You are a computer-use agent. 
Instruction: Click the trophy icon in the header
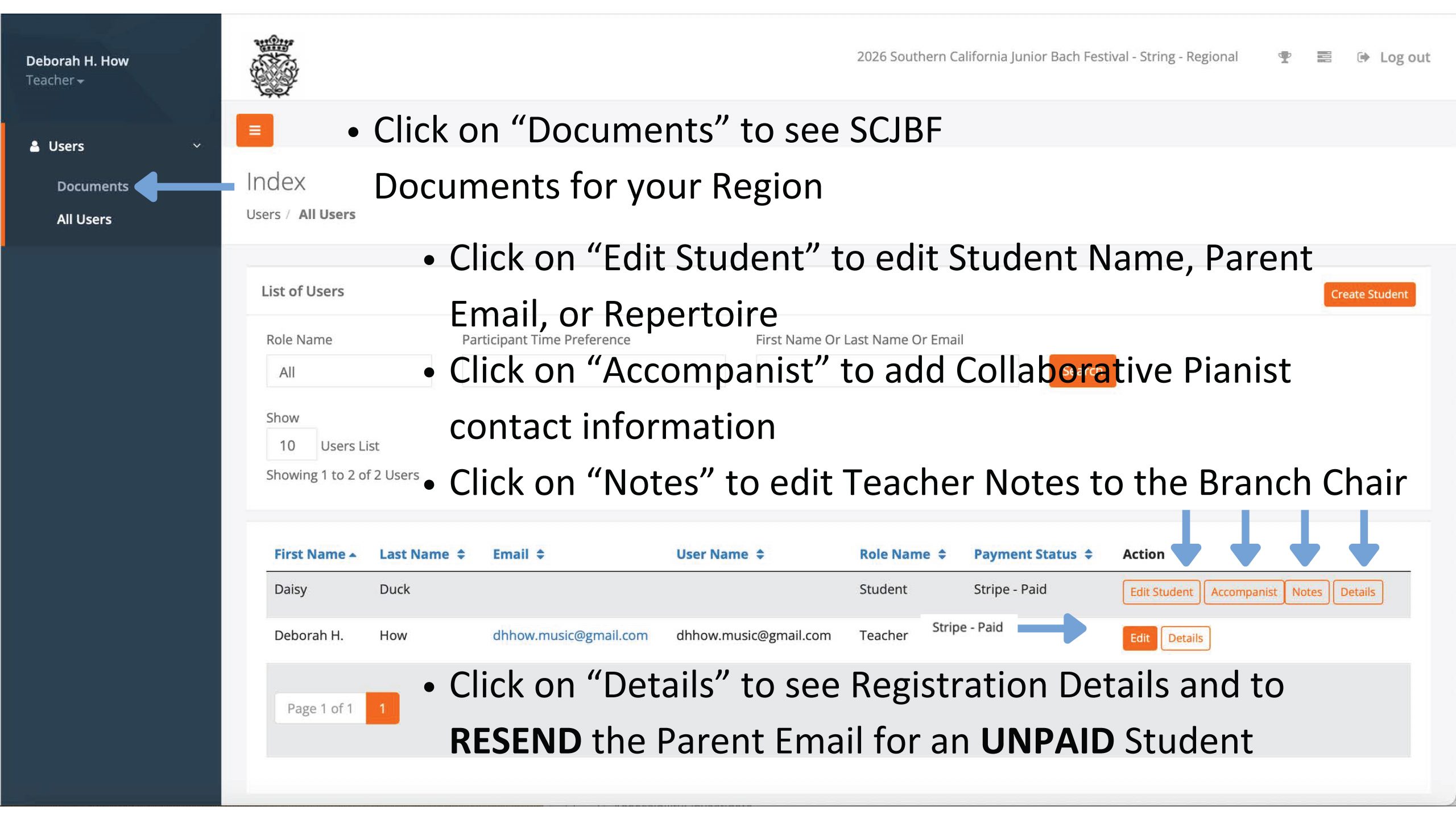[1285, 57]
